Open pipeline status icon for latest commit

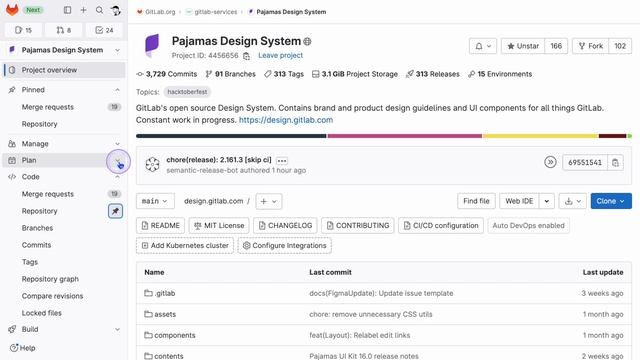[550, 162]
